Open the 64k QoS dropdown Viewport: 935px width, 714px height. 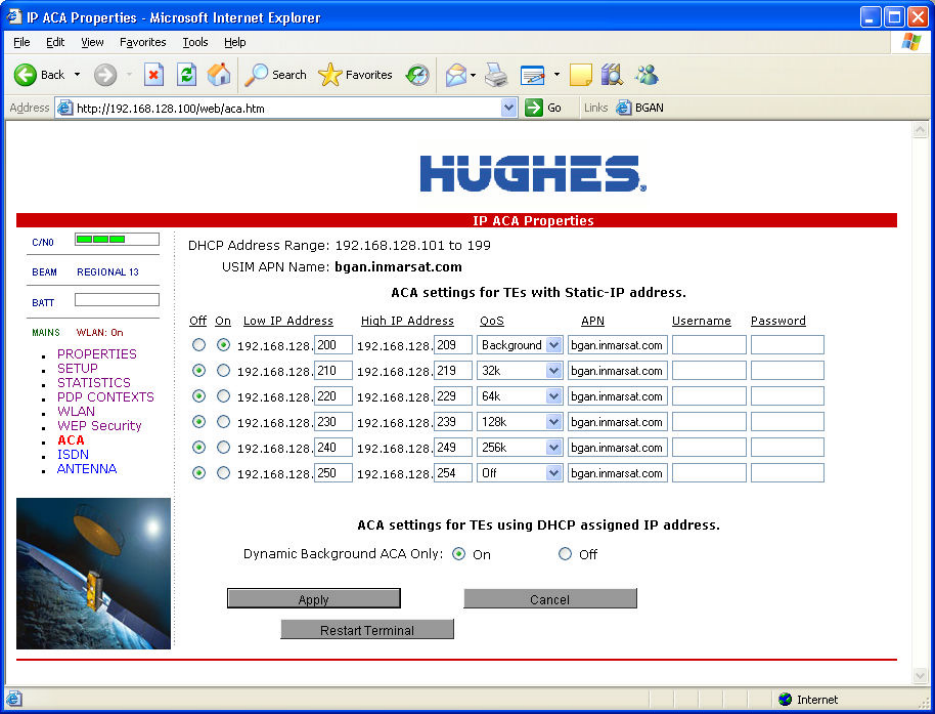[x=554, y=396]
